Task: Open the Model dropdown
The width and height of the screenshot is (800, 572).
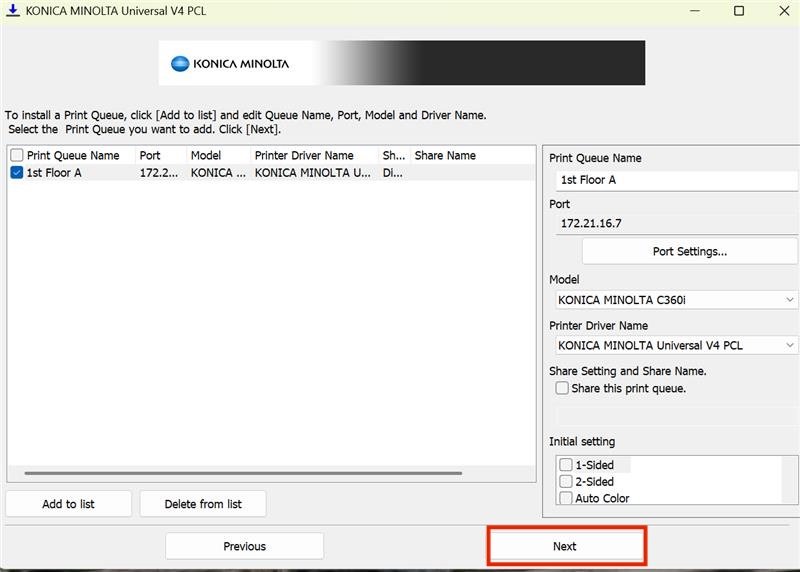Action: tap(676, 300)
